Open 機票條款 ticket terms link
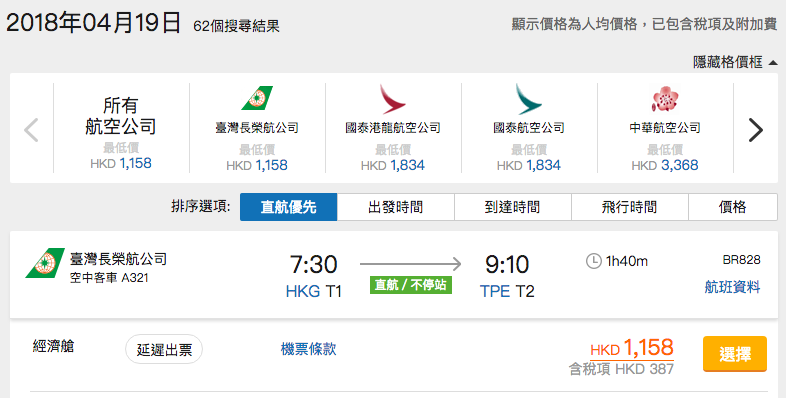 [x=309, y=349]
